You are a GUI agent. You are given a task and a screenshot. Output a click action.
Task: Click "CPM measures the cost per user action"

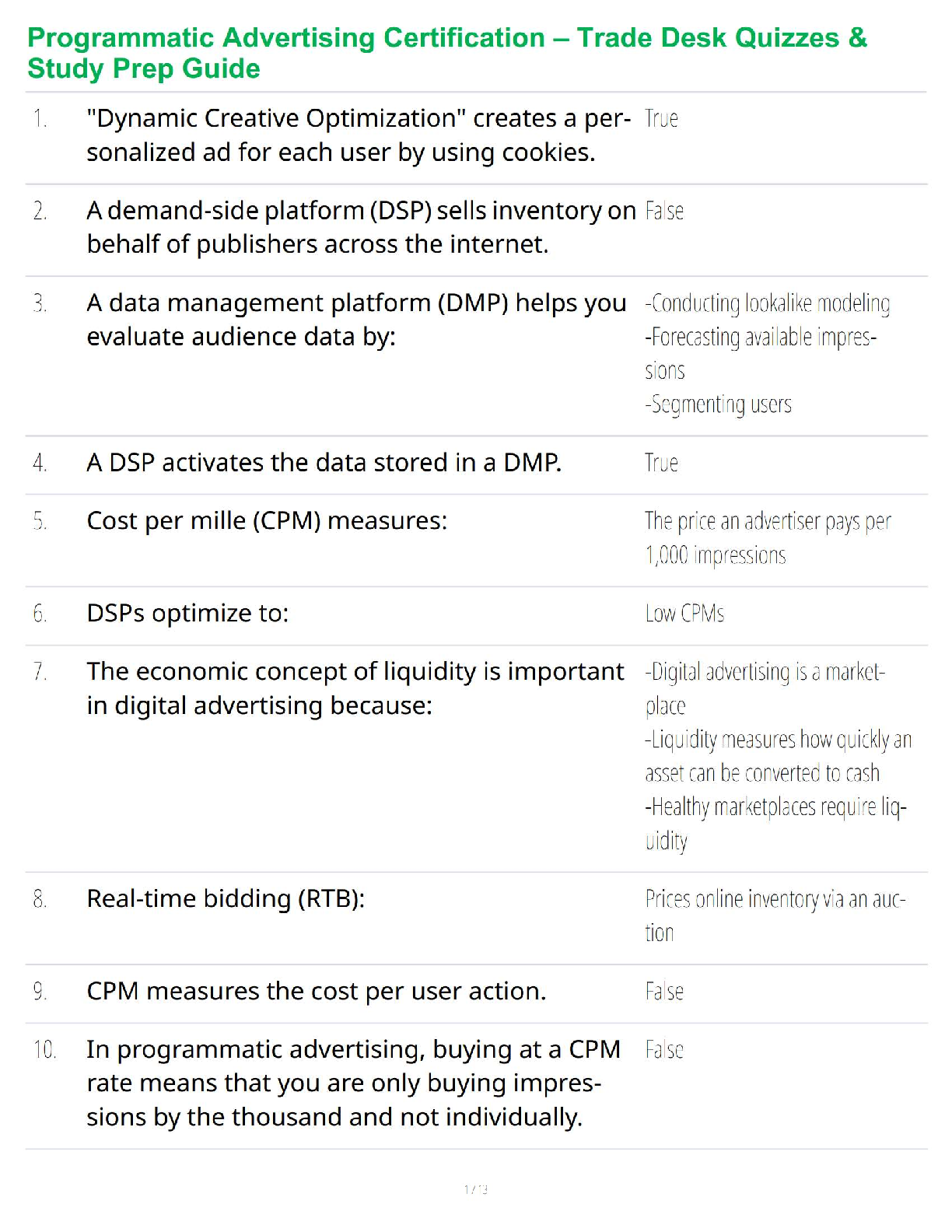pos(316,992)
